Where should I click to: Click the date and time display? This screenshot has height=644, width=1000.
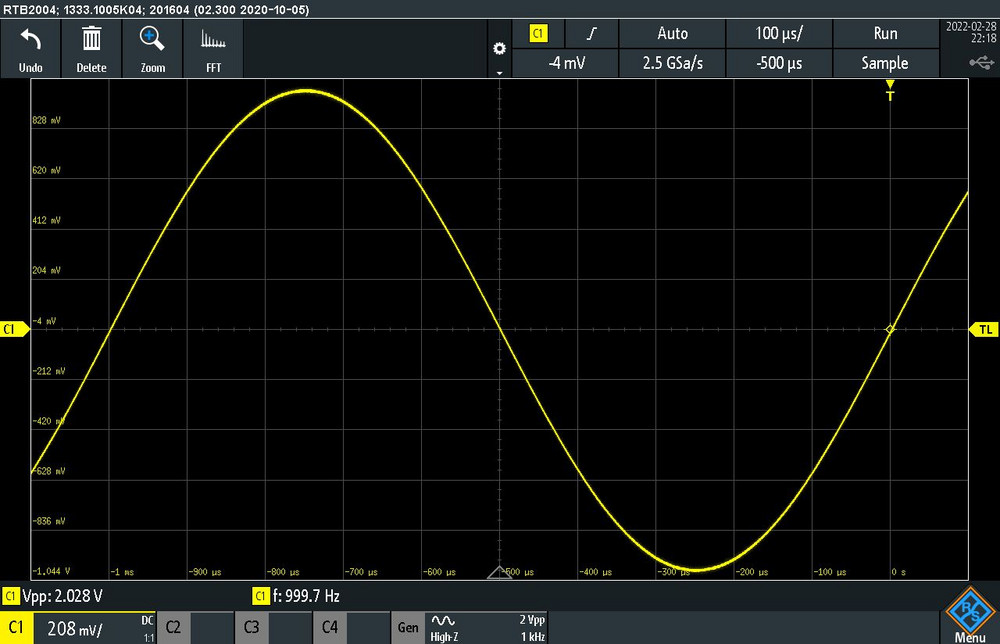pos(971,32)
